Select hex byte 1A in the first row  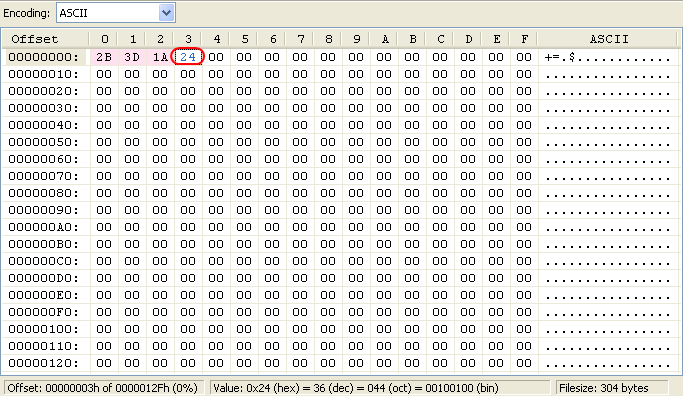[x=160, y=57]
